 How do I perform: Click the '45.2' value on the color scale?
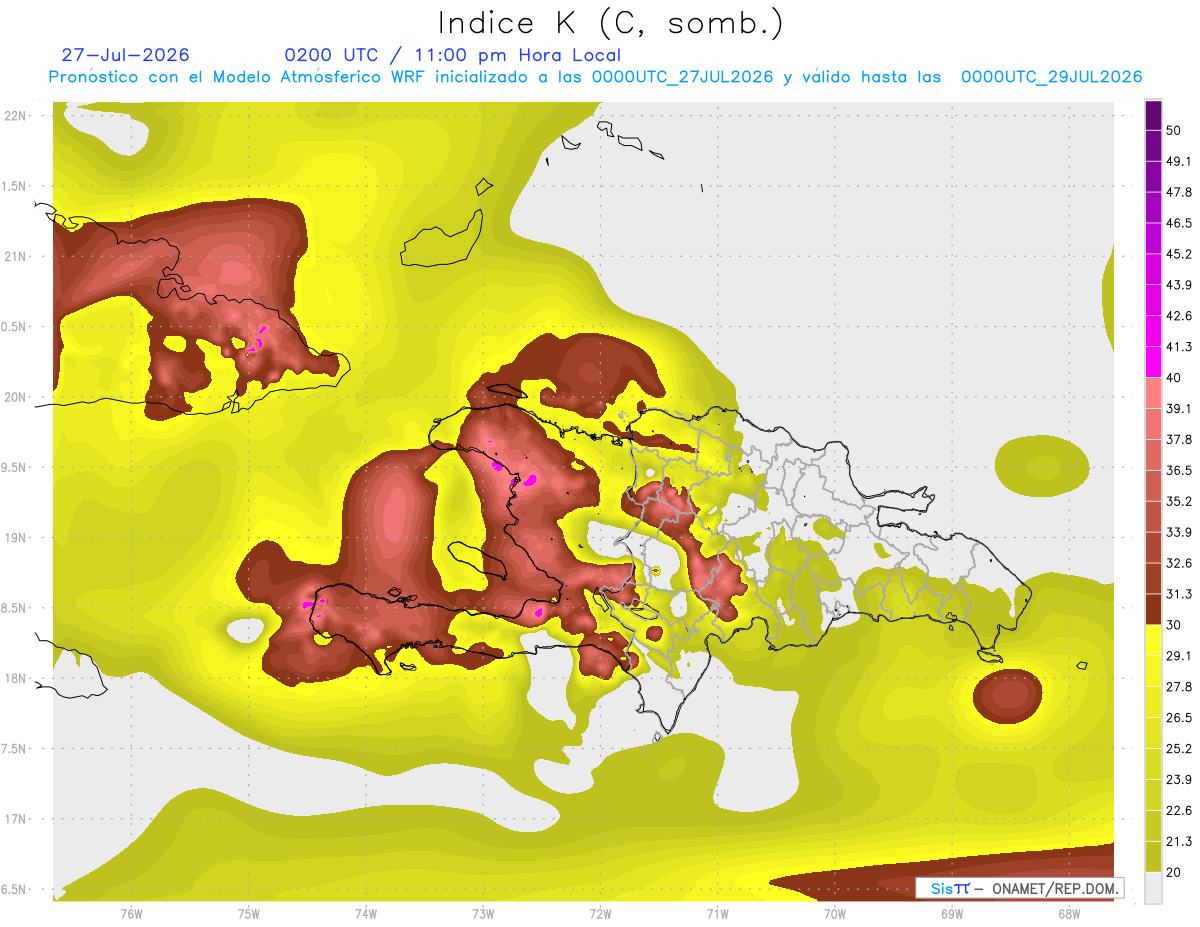1179,254
